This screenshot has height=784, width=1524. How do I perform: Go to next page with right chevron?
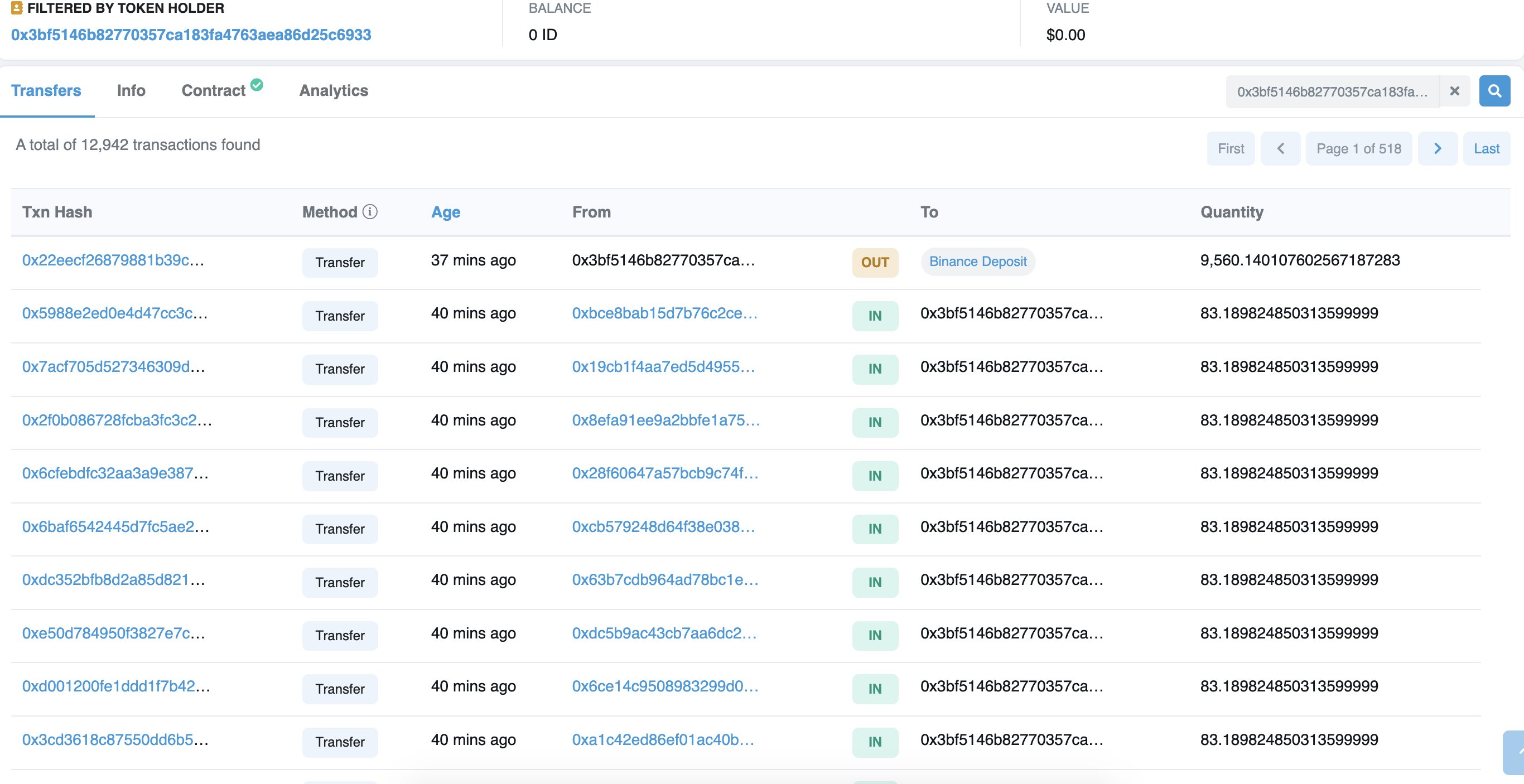1438,148
